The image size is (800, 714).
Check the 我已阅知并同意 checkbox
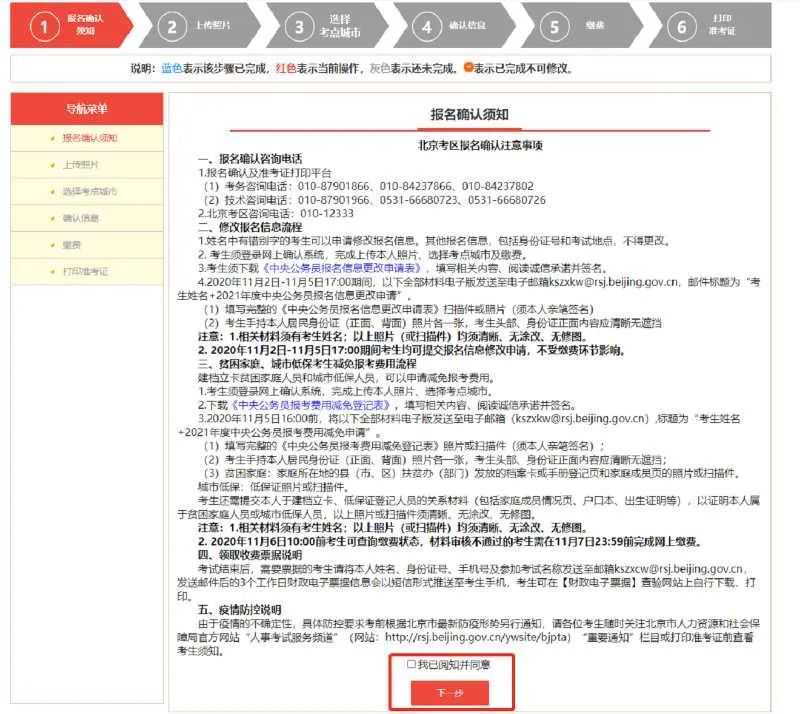pyautogui.click(x=411, y=664)
